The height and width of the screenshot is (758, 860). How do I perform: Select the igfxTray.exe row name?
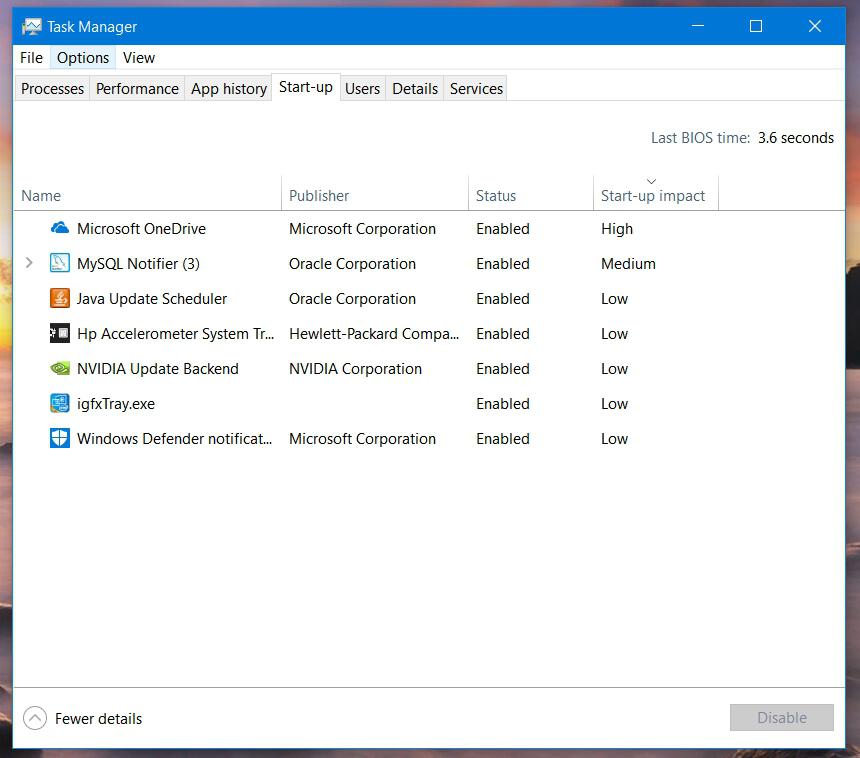(116, 404)
